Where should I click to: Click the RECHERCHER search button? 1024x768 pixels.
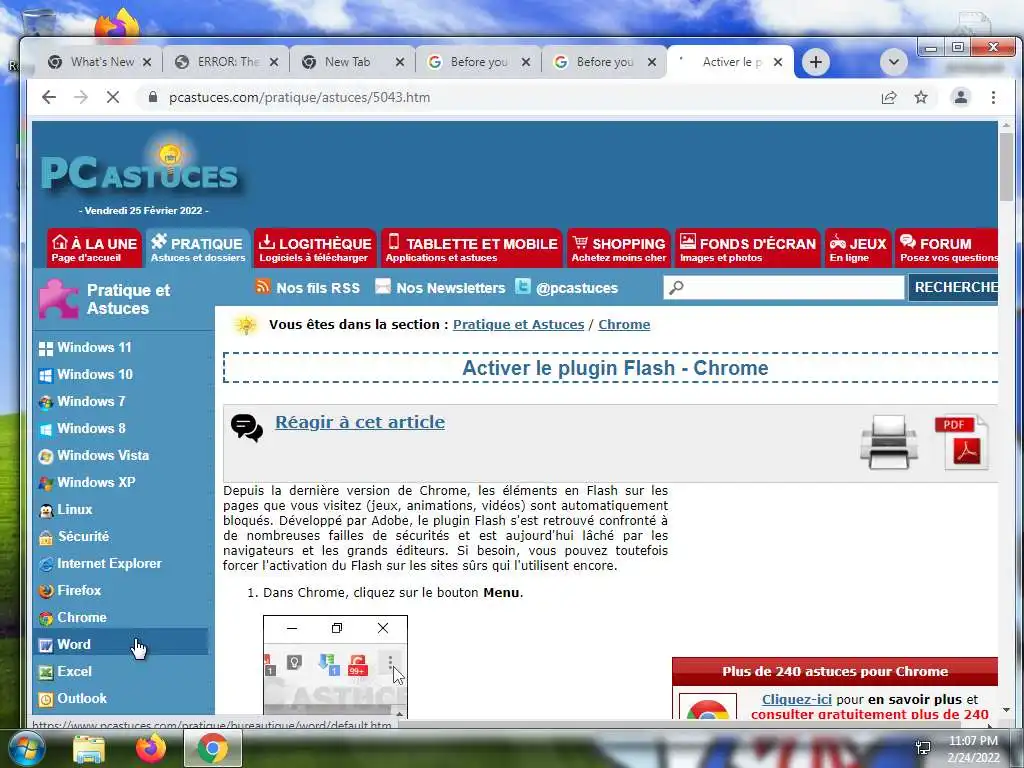[953, 287]
